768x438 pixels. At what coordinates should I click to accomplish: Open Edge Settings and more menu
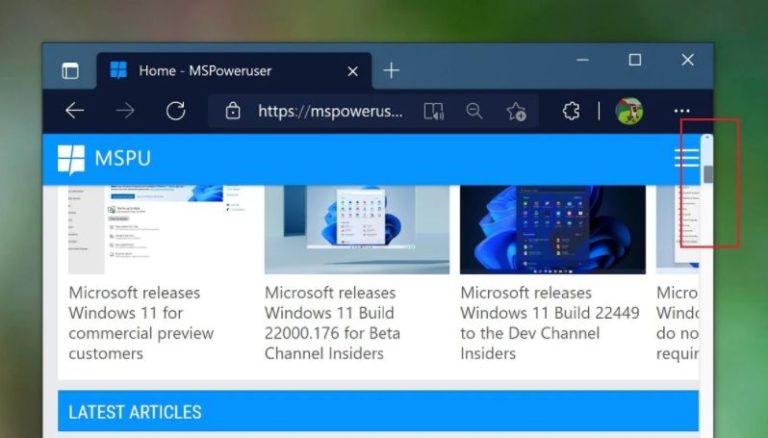coord(681,111)
